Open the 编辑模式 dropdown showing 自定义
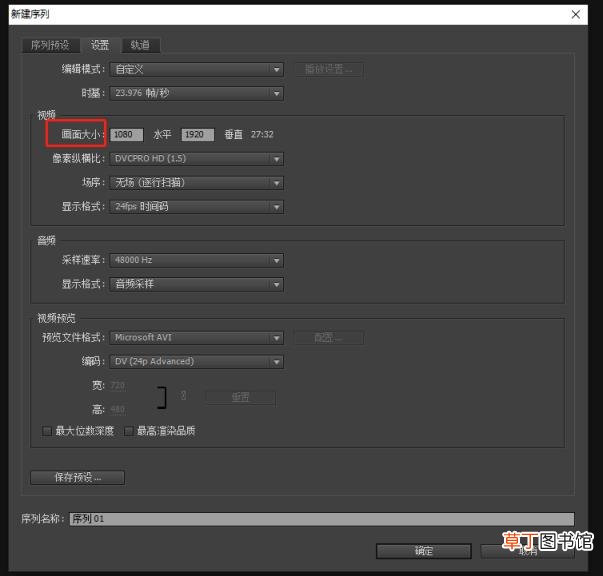 [x=197, y=70]
